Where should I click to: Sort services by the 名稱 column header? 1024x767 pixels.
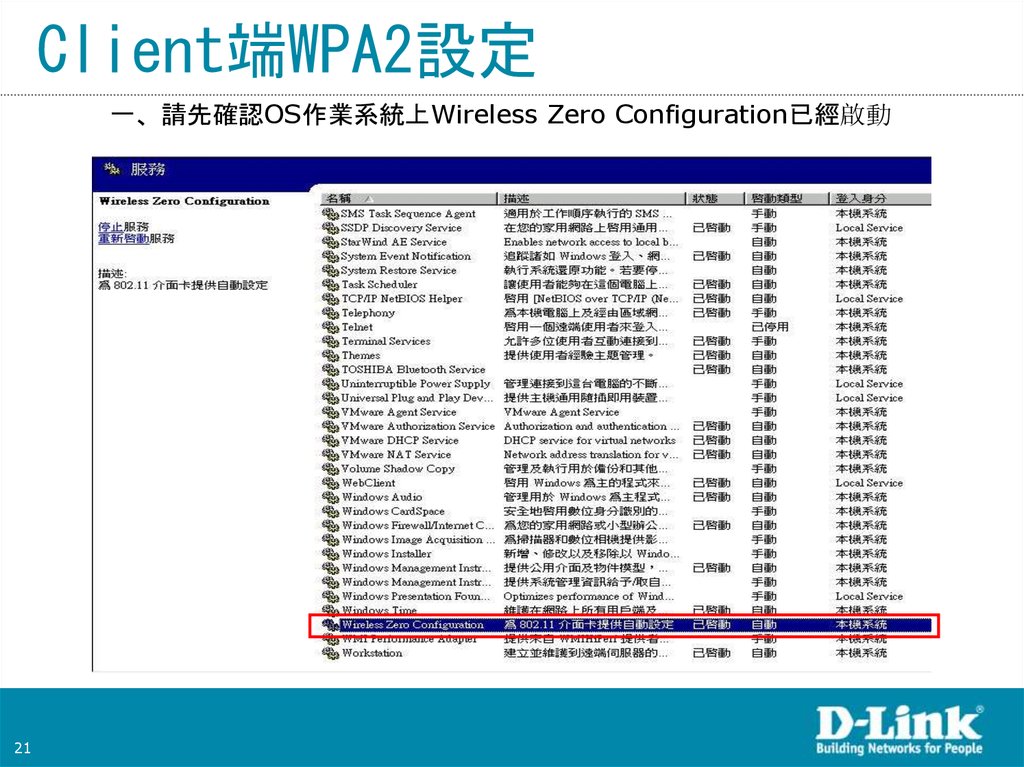408,198
